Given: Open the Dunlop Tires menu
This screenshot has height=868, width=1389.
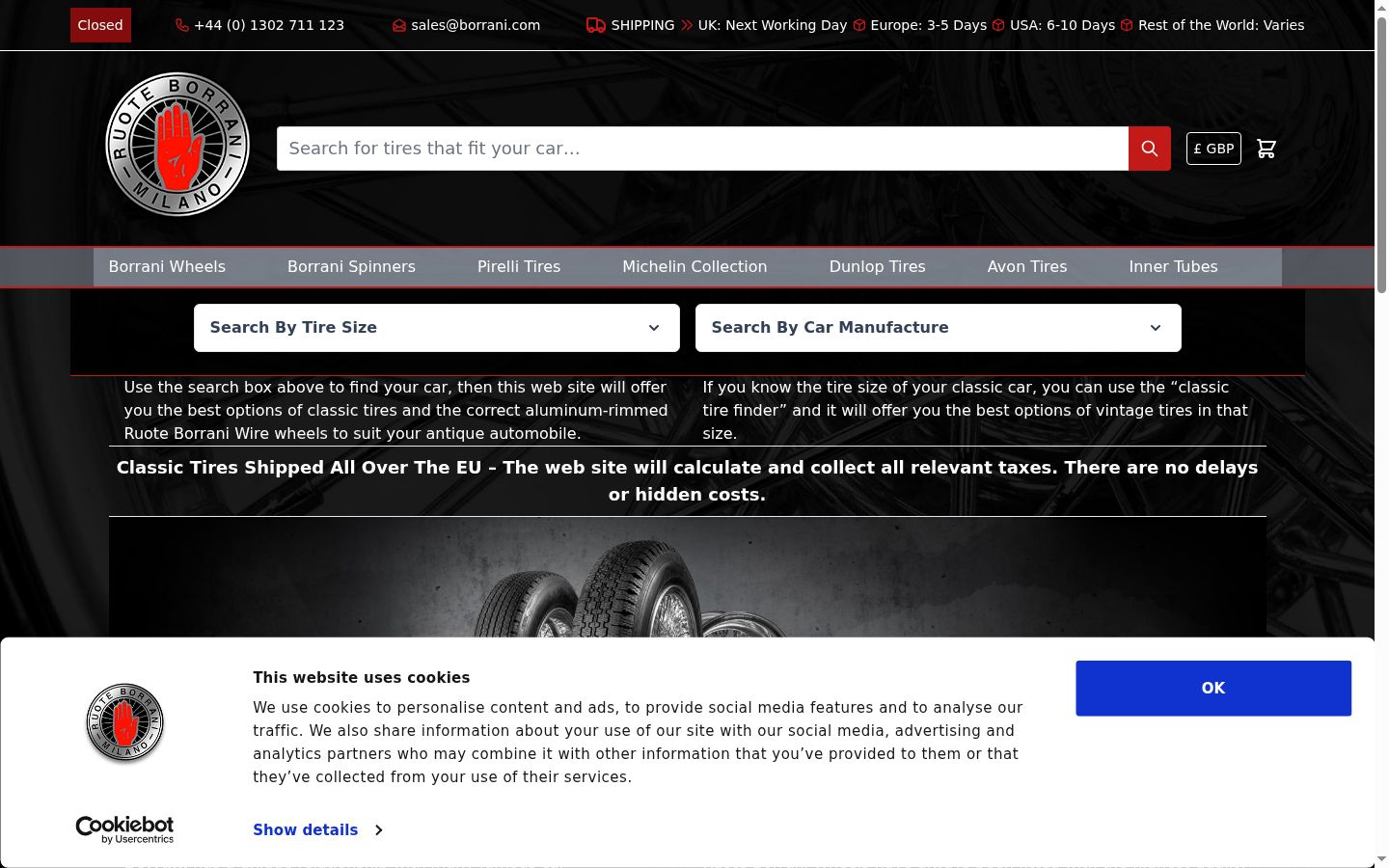Looking at the screenshot, I should point(877,267).
